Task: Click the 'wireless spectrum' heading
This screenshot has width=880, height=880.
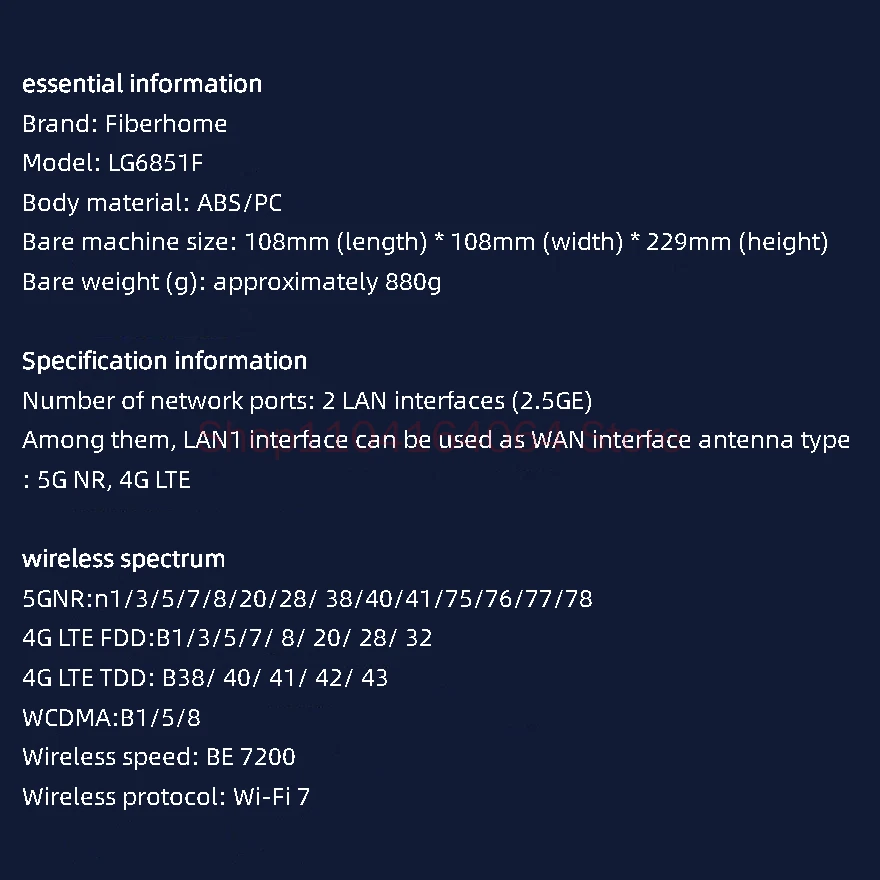Action: [x=123, y=559]
